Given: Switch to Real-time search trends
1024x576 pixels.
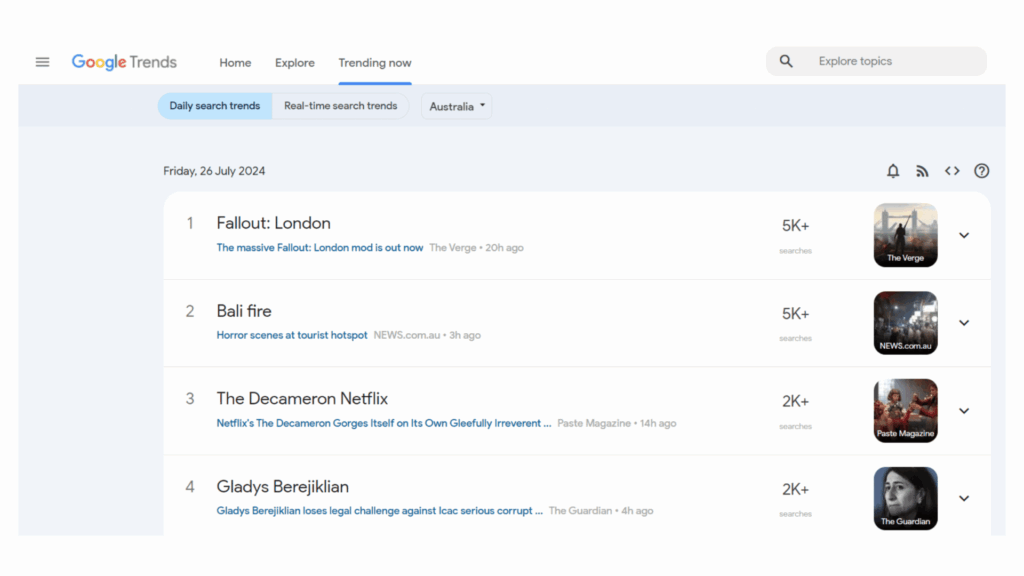Looking at the screenshot, I should tap(340, 106).
